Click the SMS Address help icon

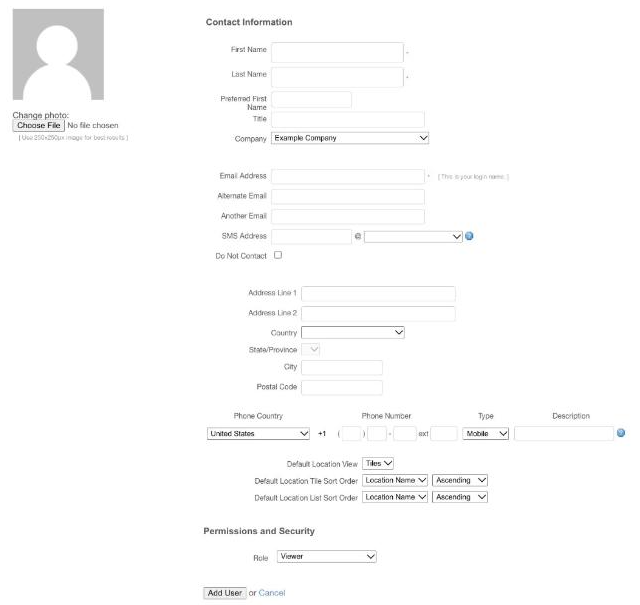tap(469, 236)
